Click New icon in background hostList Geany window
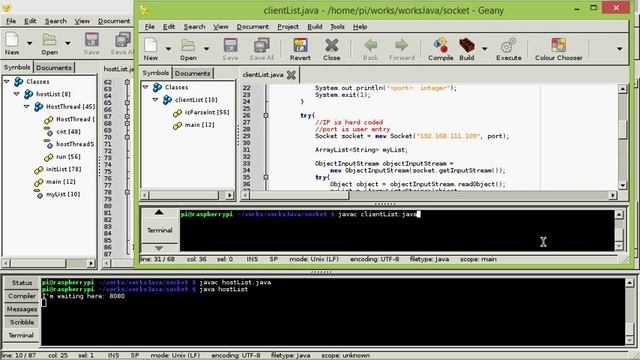The width and height of the screenshot is (640, 360). point(12,40)
